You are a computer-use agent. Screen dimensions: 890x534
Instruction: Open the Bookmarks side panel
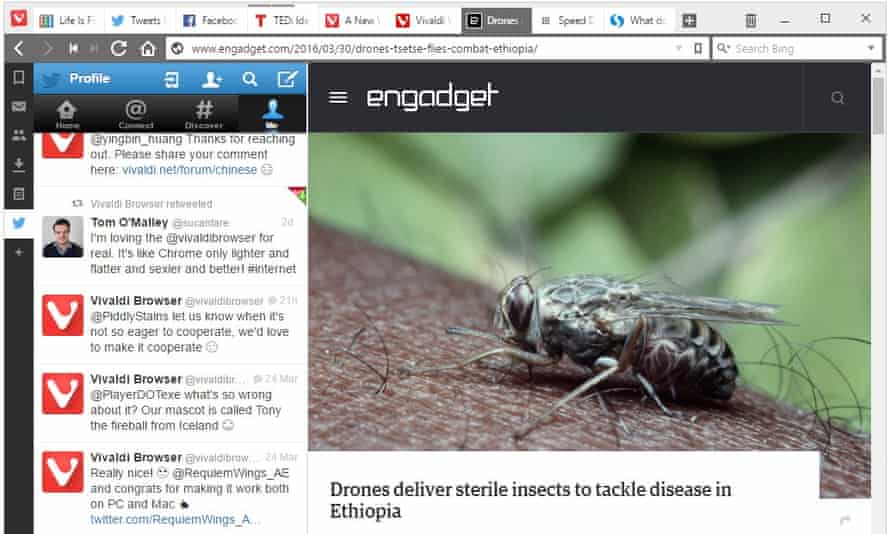click(19, 77)
